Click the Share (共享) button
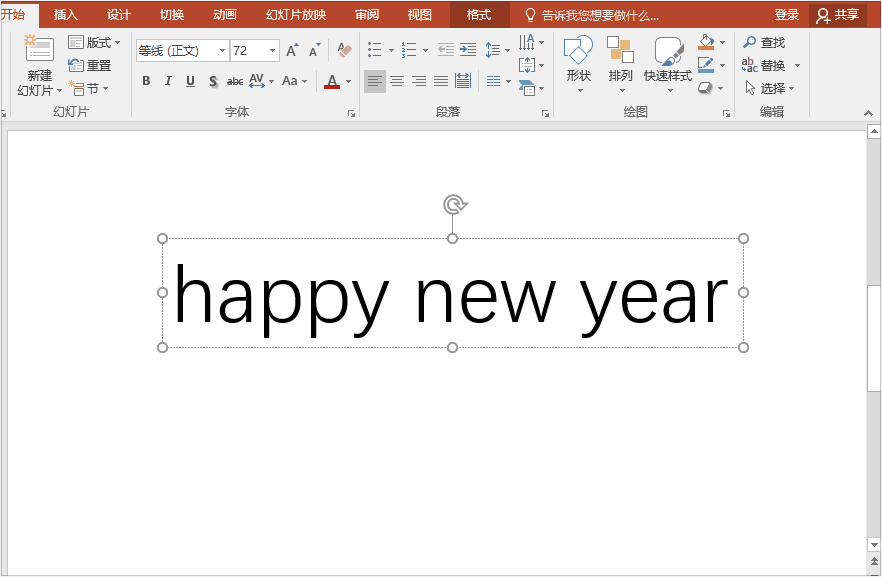This screenshot has height=577, width=882. [x=838, y=15]
